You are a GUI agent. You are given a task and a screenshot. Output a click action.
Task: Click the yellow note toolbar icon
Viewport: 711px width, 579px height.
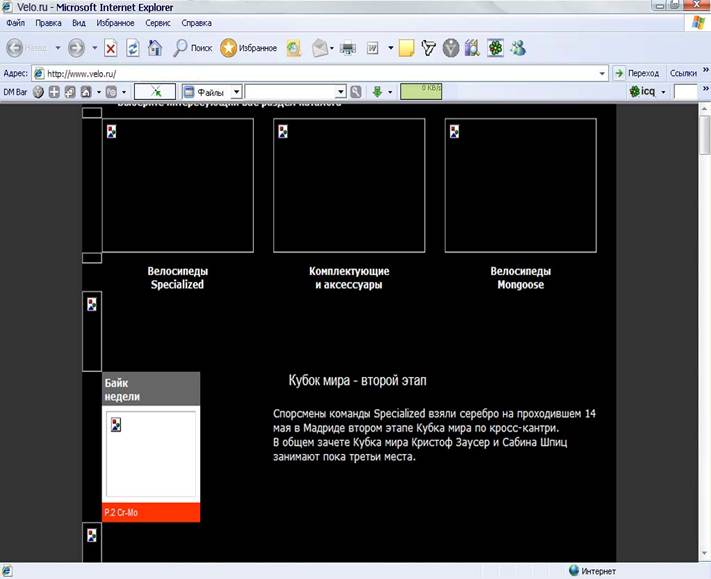(406, 48)
